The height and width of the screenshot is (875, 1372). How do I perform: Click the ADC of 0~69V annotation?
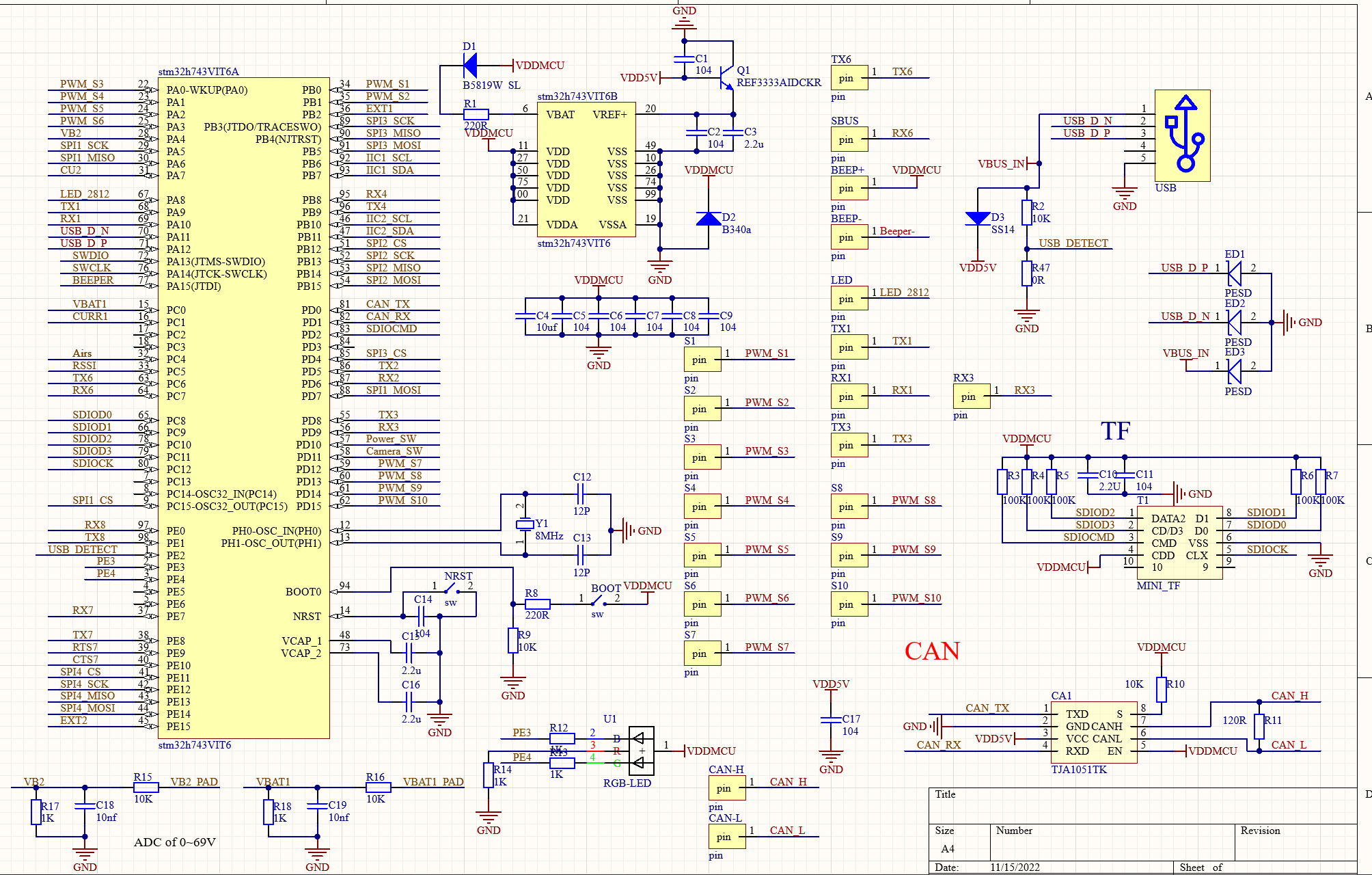(175, 842)
